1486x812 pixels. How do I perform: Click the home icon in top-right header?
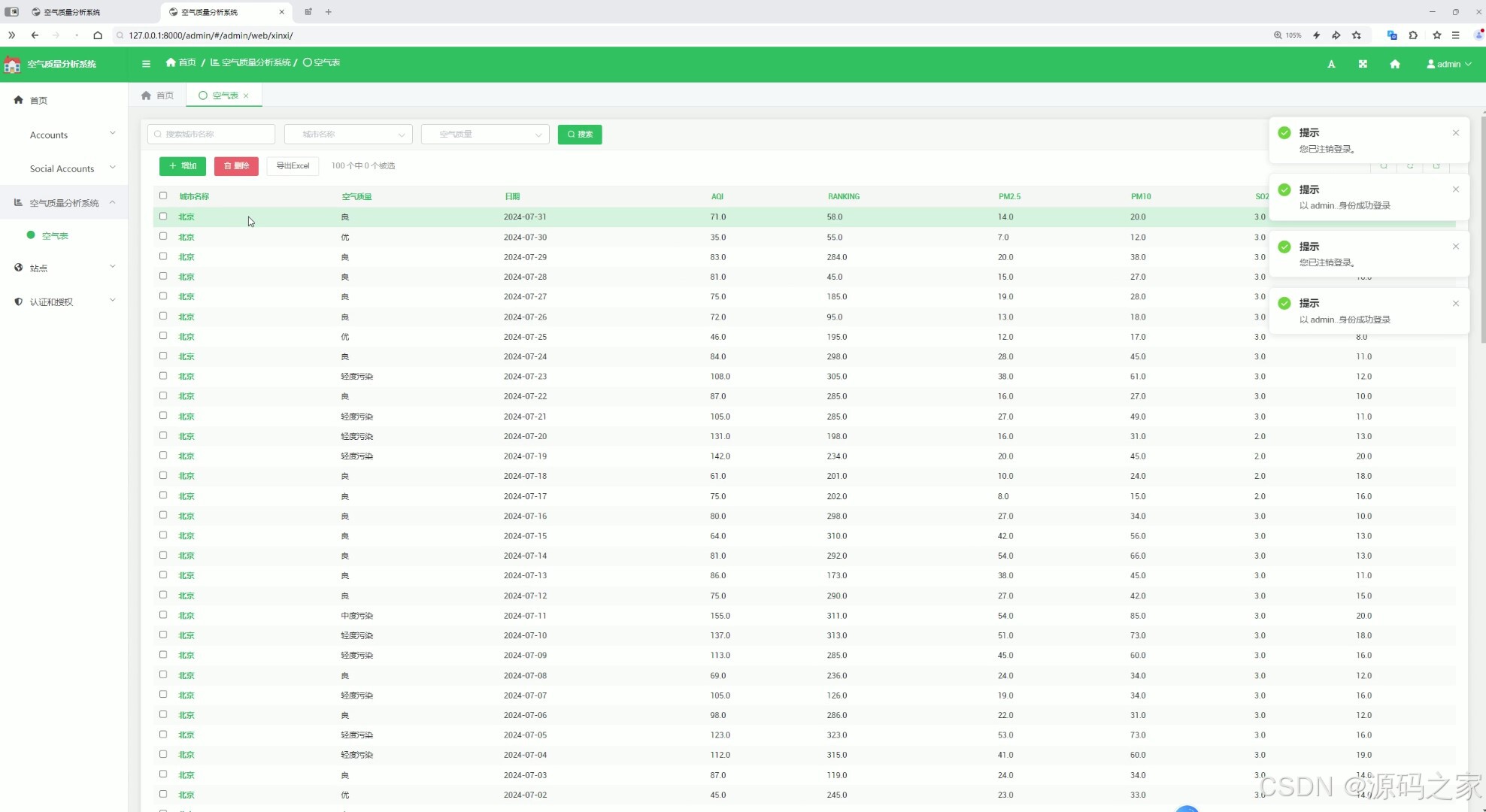(x=1395, y=64)
